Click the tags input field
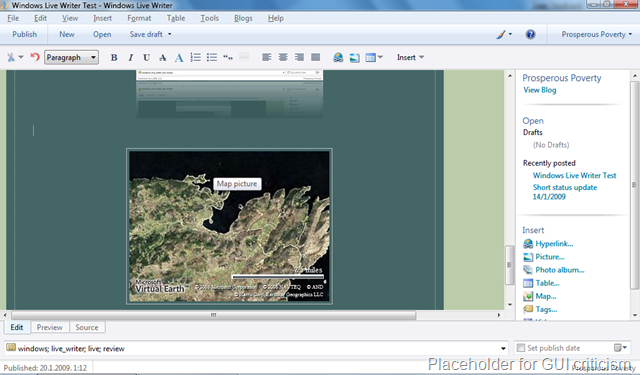Image resolution: width=640 pixels, height=375 pixels. [256, 348]
